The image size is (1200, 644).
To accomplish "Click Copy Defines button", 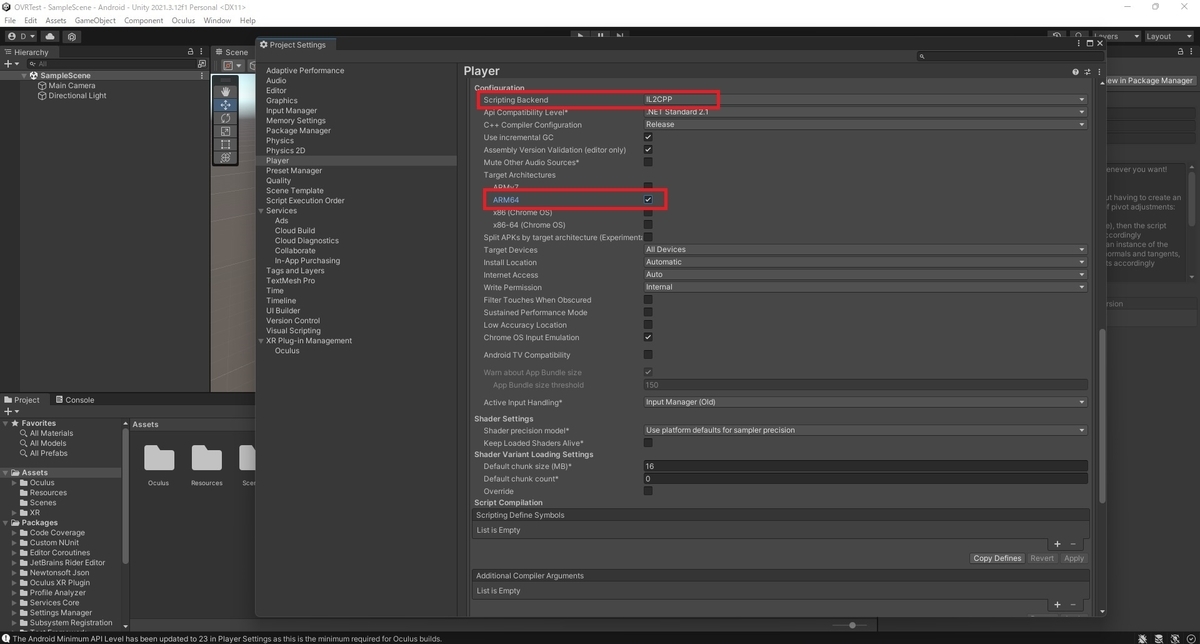I will (x=997, y=558).
